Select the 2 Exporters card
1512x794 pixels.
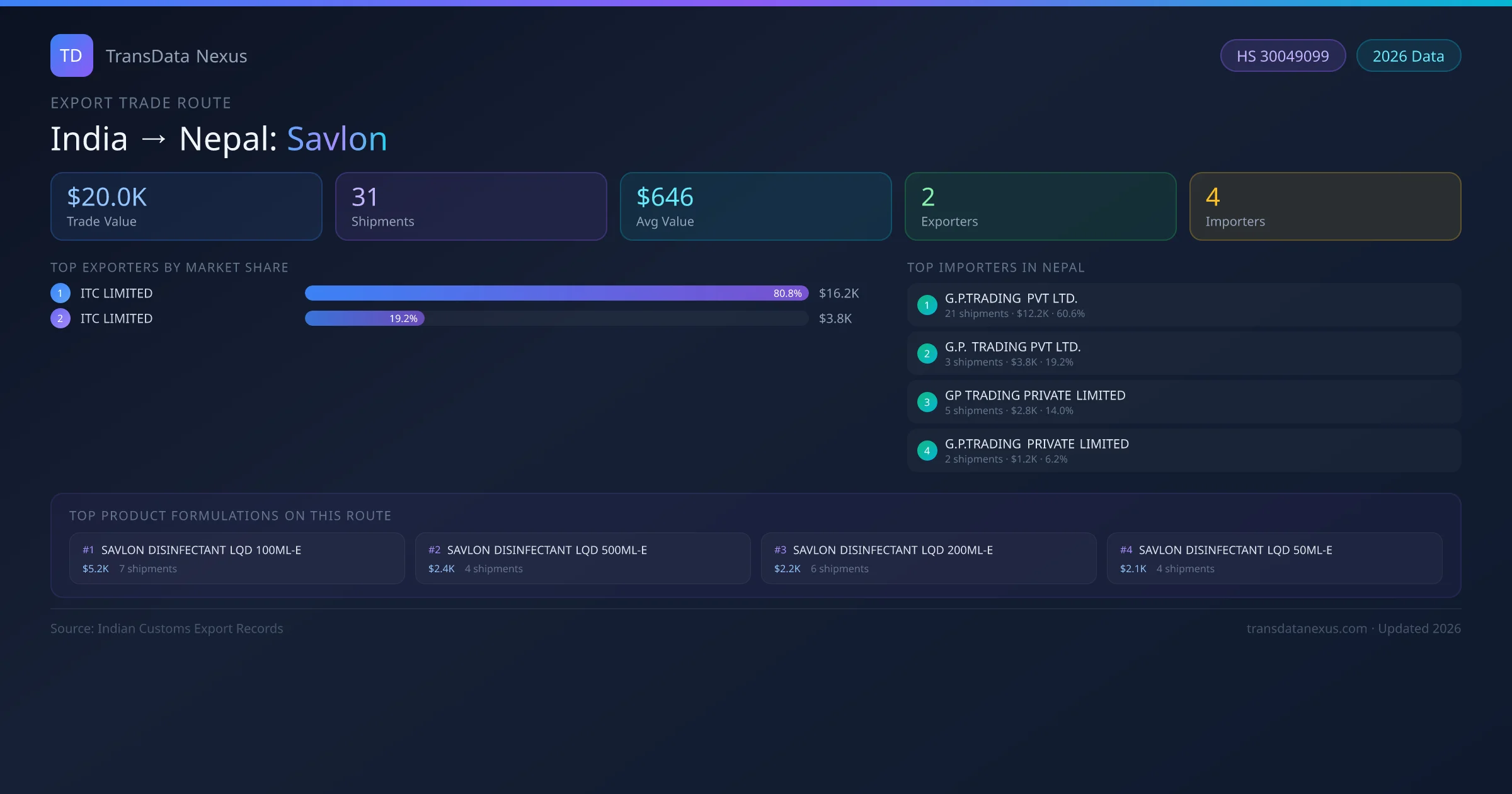1040,207
